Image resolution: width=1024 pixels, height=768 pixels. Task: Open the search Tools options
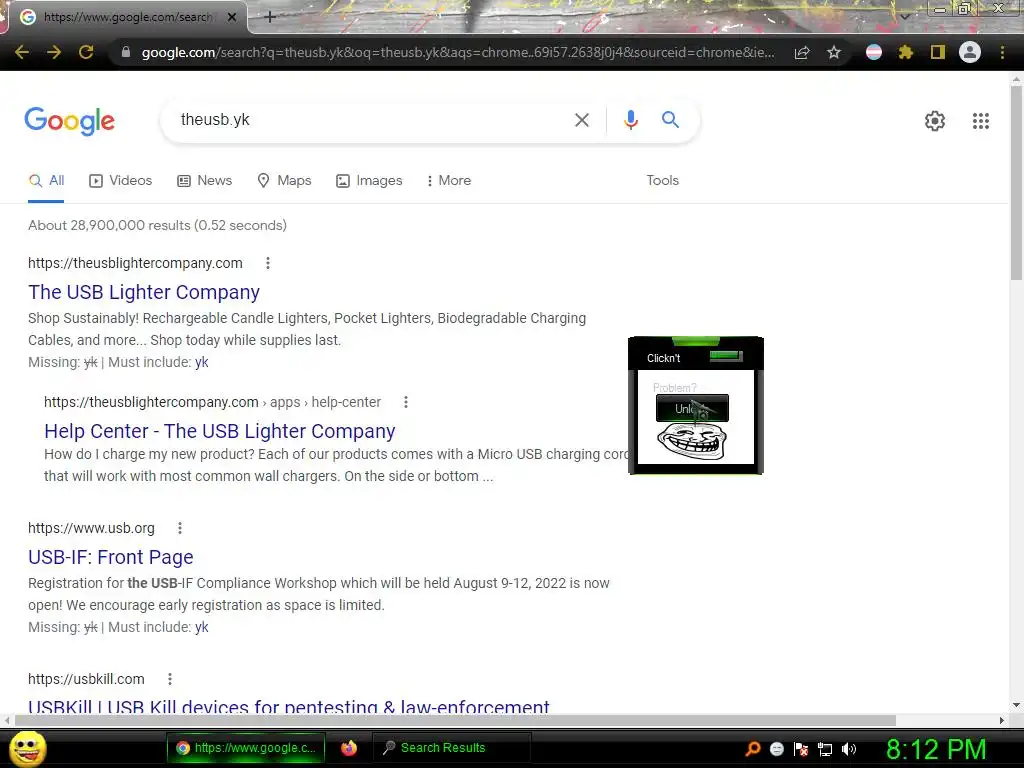[x=662, y=180]
